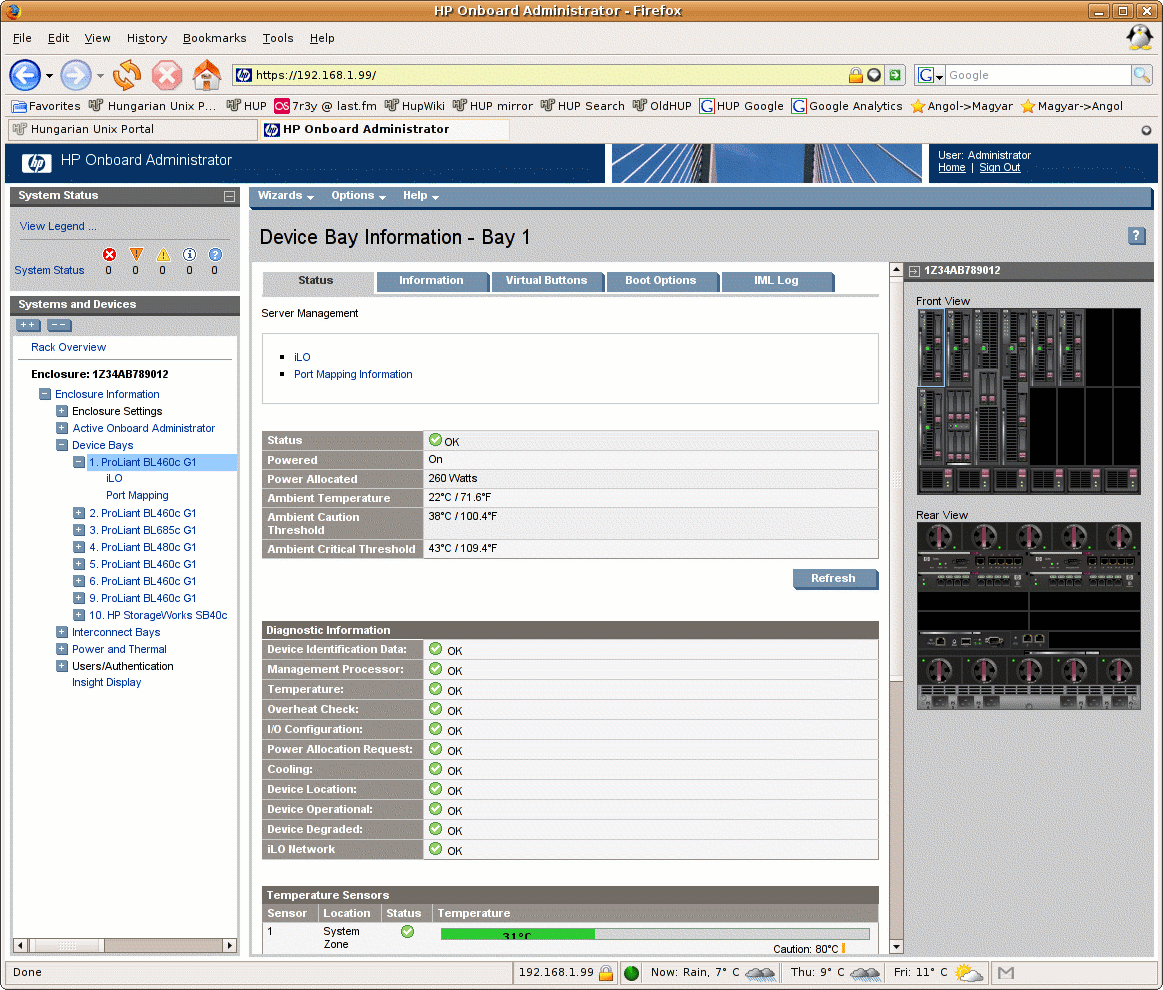This screenshot has height=990, width=1163.
Task: Stop loading with the red Stop icon
Action: (x=167, y=75)
